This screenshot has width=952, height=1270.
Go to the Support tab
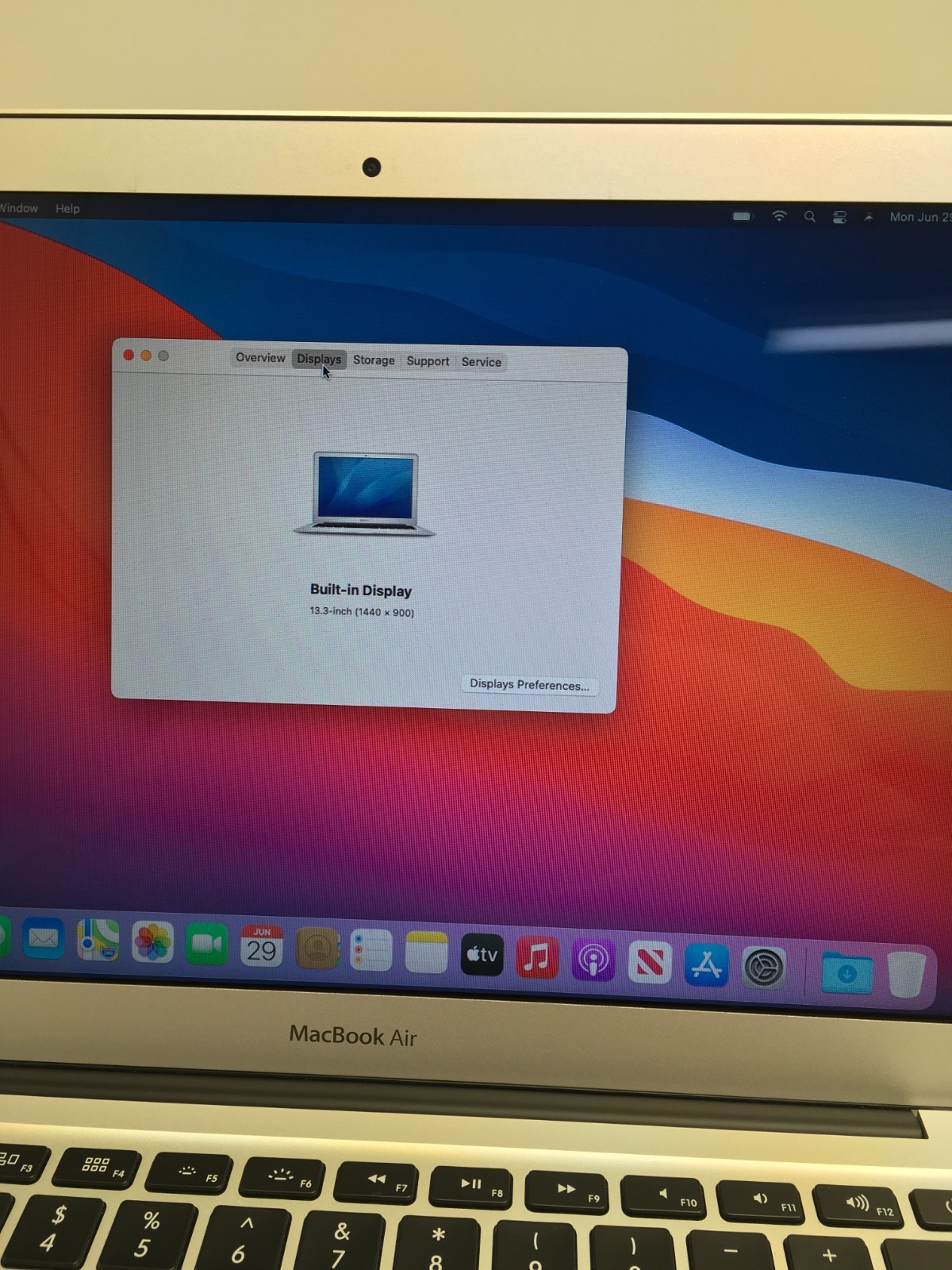[x=428, y=361]
